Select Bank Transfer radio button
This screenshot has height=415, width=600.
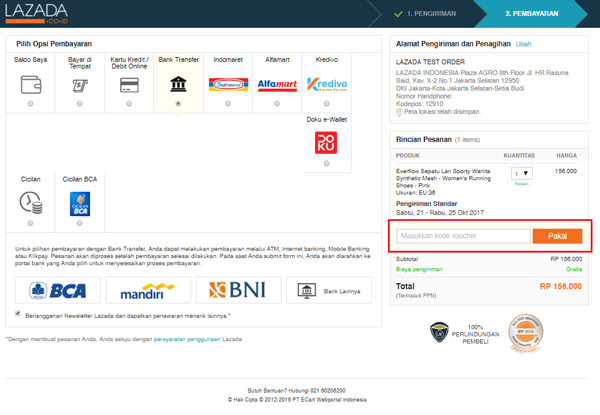pos(178,104)
